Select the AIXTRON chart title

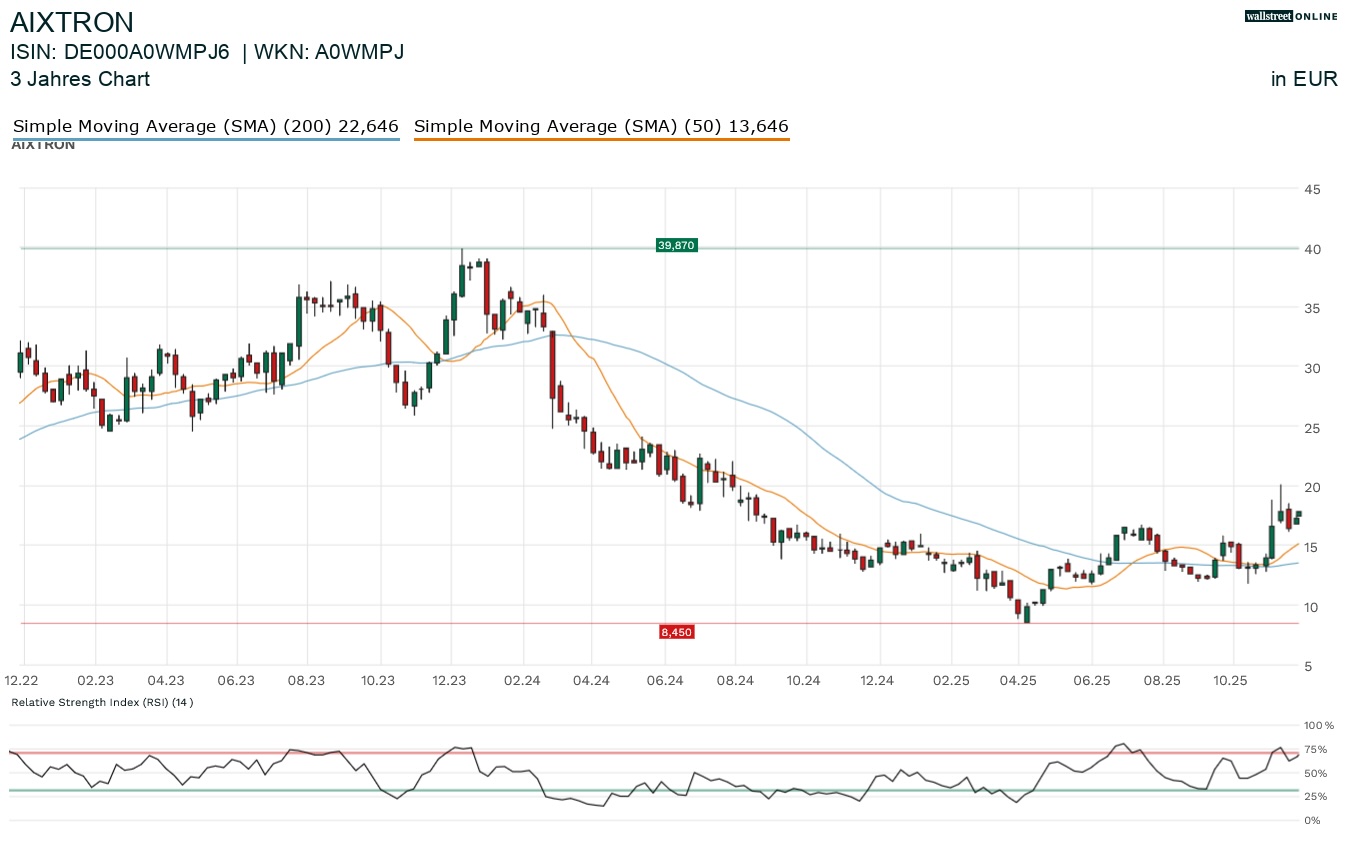pos(72,22)
